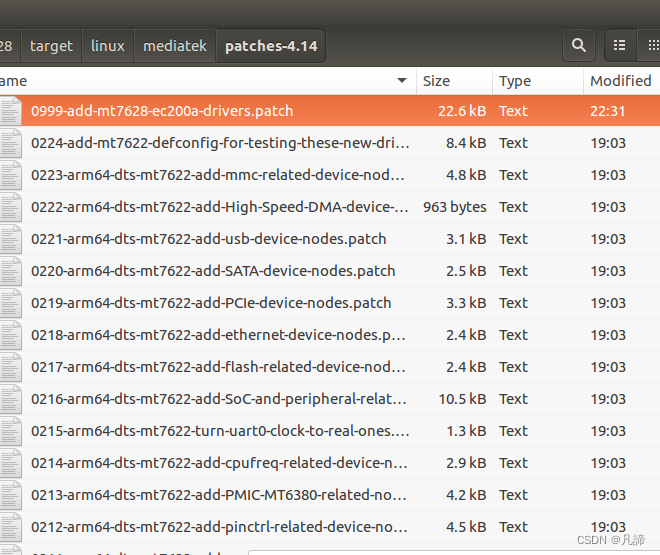Screen dimensions: 660x555
Task: Go to the linux folder in path bar
Action: coord(108,45)
